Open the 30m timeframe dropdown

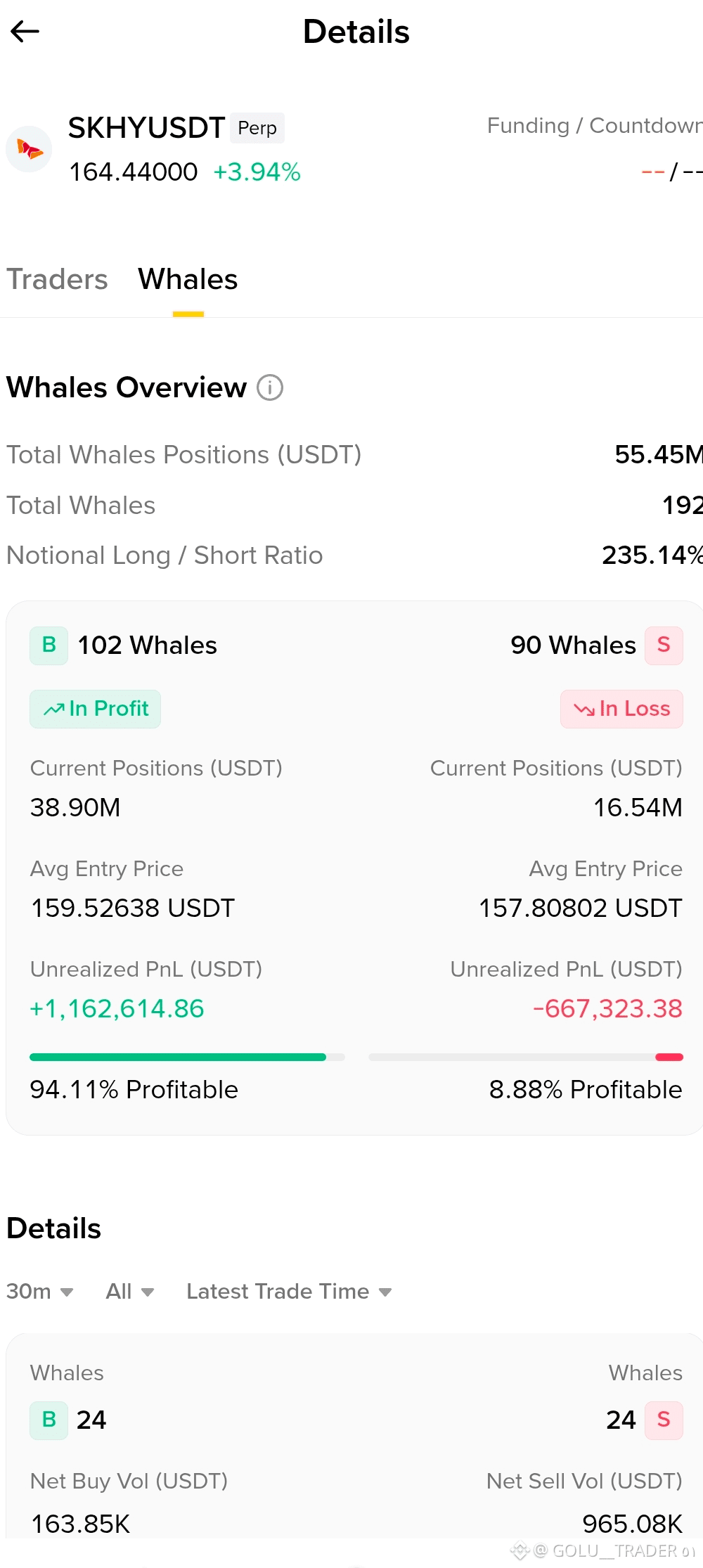click(40, 1292)
